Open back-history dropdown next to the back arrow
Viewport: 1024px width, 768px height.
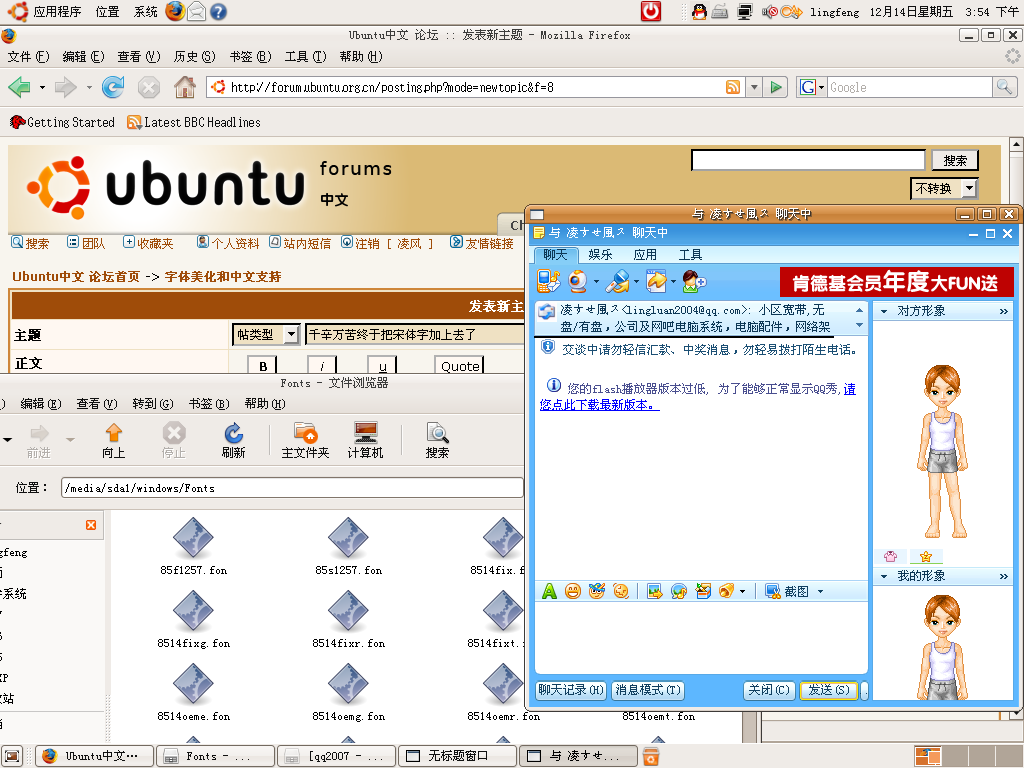[42, 87]
